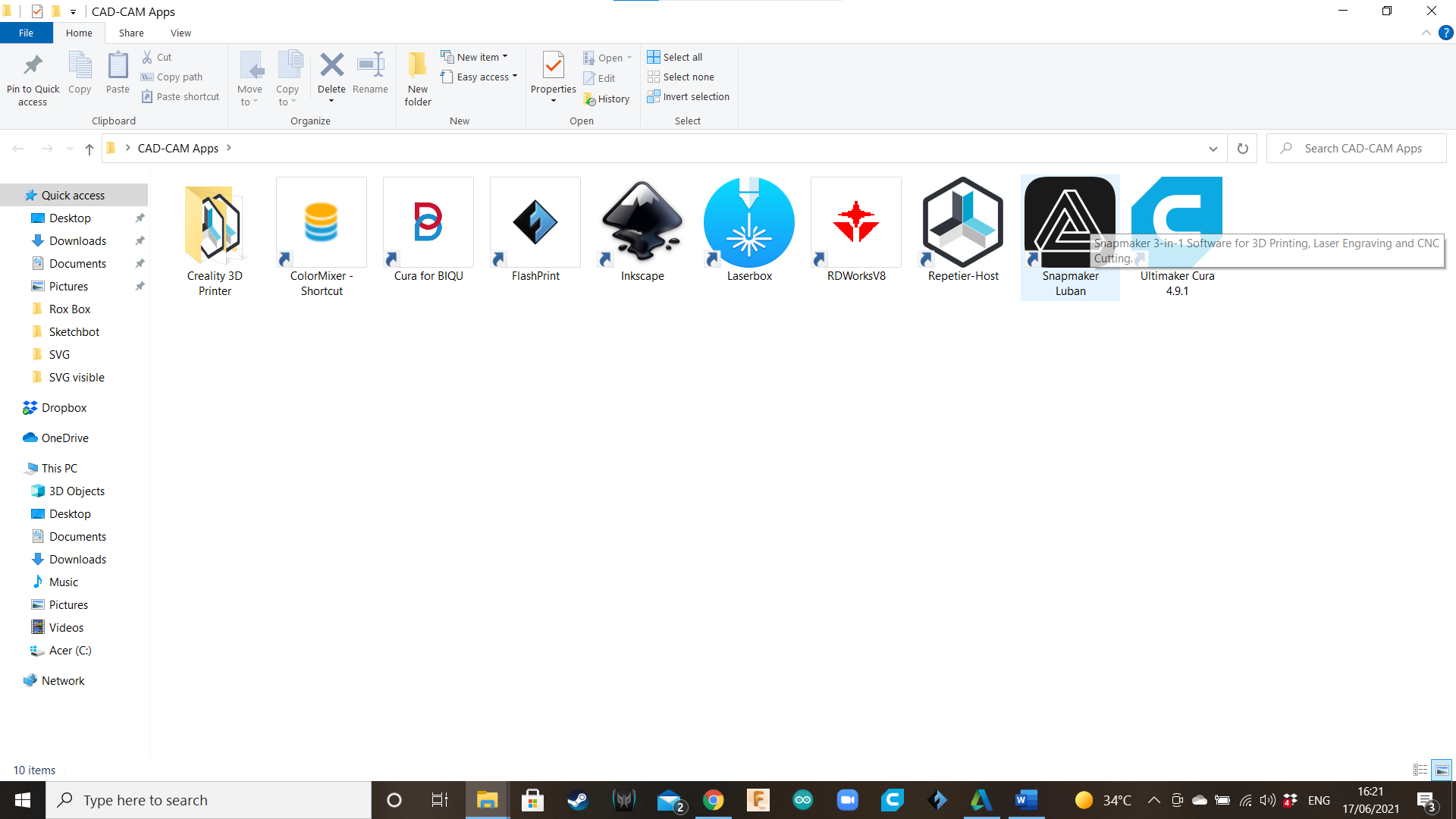1456x819 pixels.
Task: Open the File menu tab
Action: coord(26,33)
